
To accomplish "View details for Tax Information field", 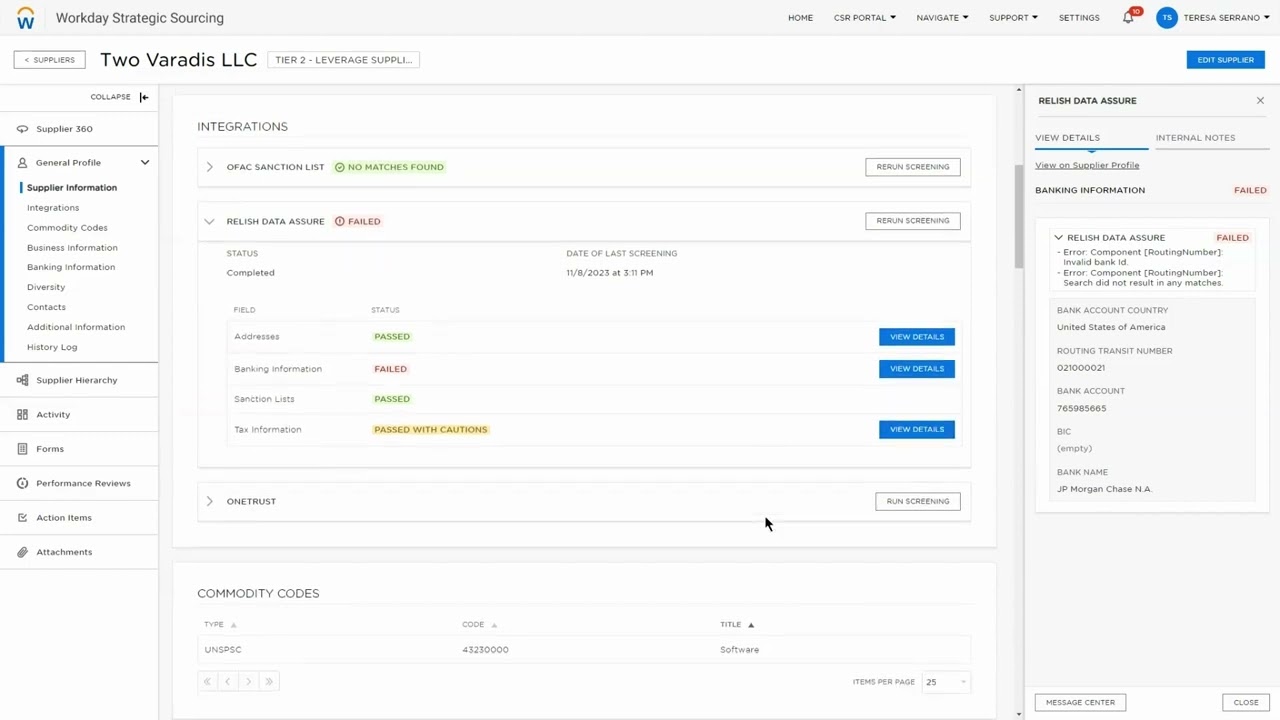I will click(x=917, y=429).
